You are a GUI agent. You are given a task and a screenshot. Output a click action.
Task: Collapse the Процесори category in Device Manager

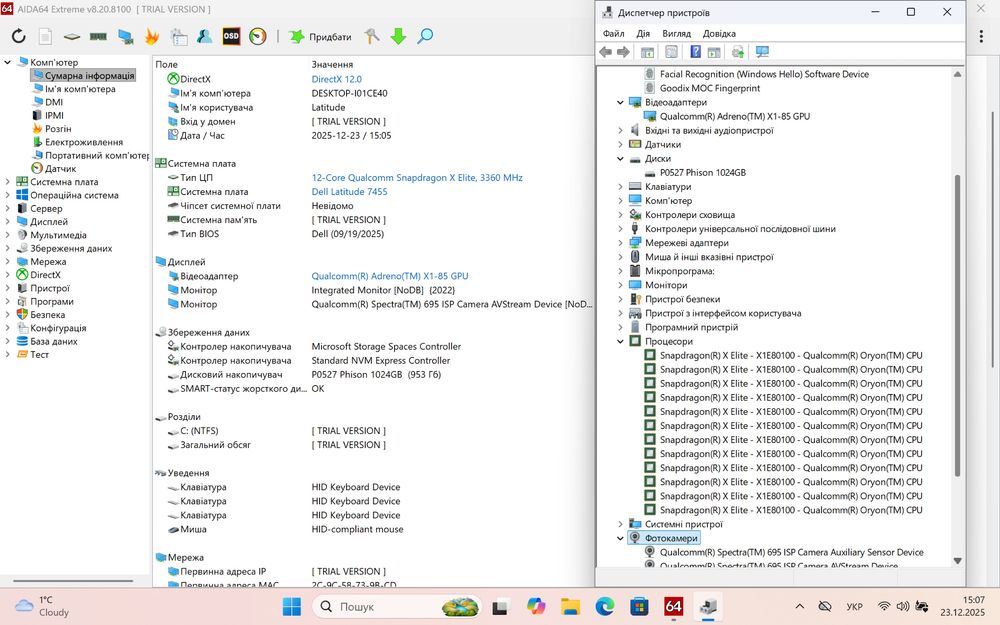click(x=620, y=341)
